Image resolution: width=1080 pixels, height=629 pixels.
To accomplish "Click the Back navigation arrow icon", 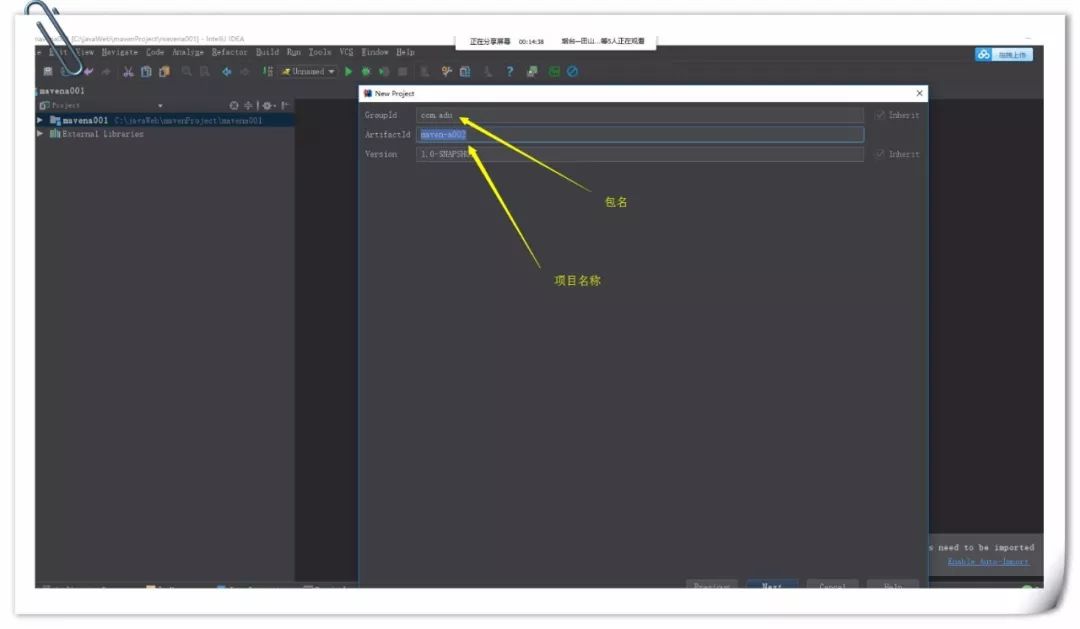I will 226,72.
